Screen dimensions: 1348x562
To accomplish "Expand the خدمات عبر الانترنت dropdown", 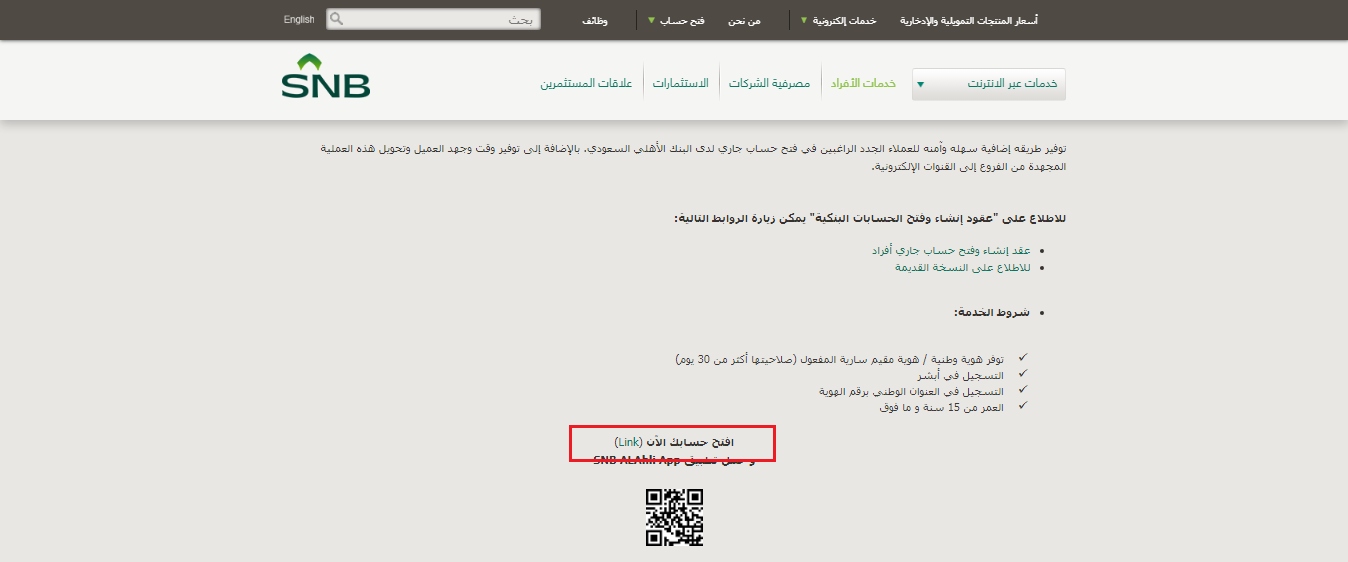I will 988,84.
